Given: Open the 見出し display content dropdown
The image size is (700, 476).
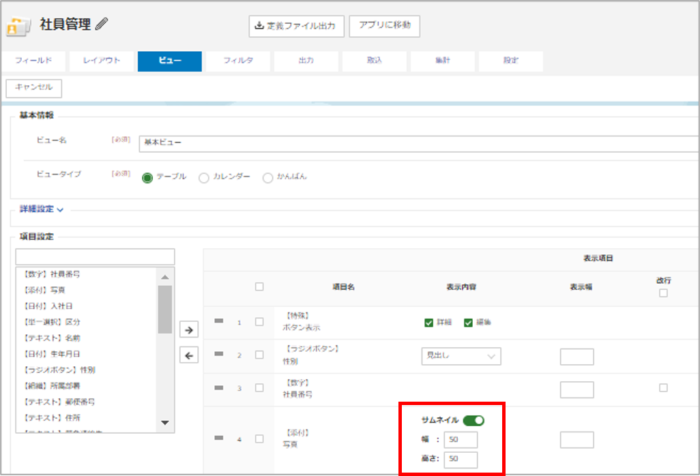Looking at the screenshot, I should pyautogui.click(x=461, y=356).
